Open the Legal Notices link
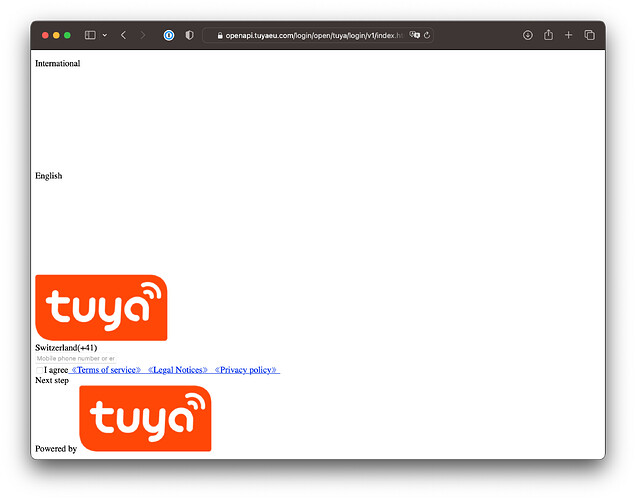Viewport: 636px width, 500px height. 178,370
